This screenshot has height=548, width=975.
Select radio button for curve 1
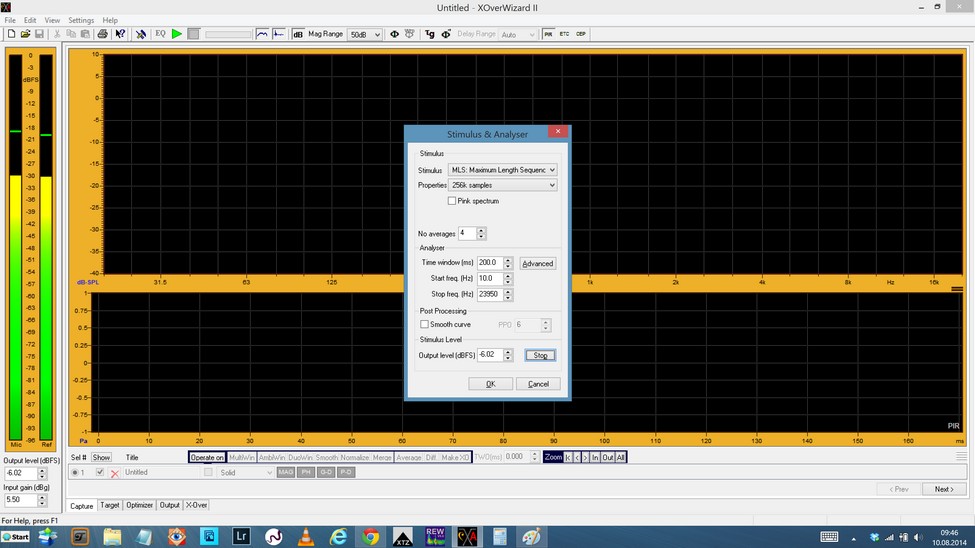[75, 473]
